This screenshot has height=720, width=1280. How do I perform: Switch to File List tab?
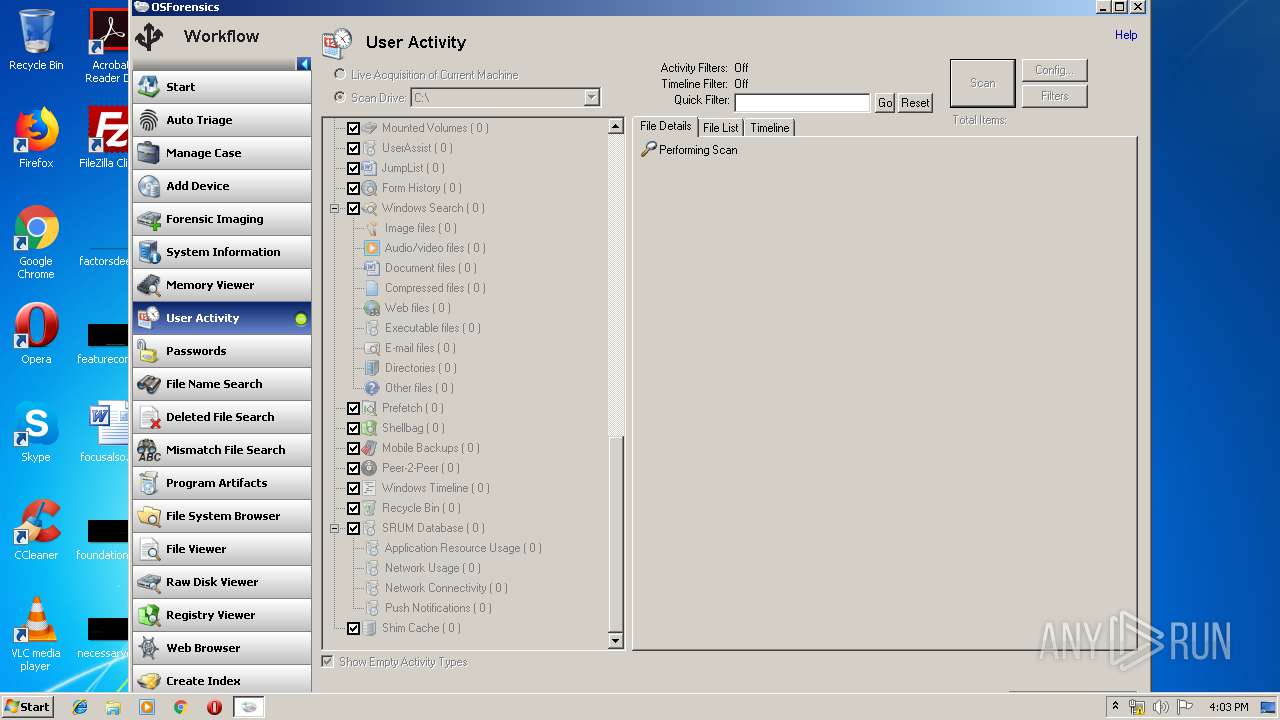pos(721,127)
